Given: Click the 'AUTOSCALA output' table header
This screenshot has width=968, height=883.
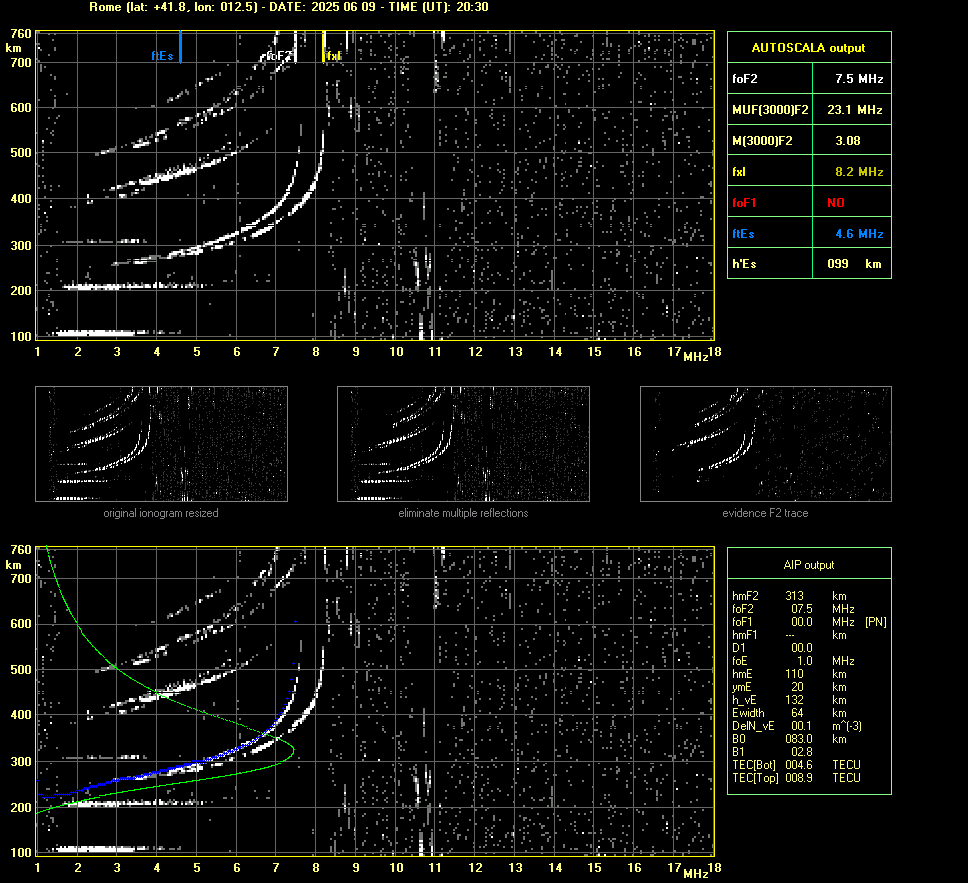Looking at the screenshot, I should [809, 48].
